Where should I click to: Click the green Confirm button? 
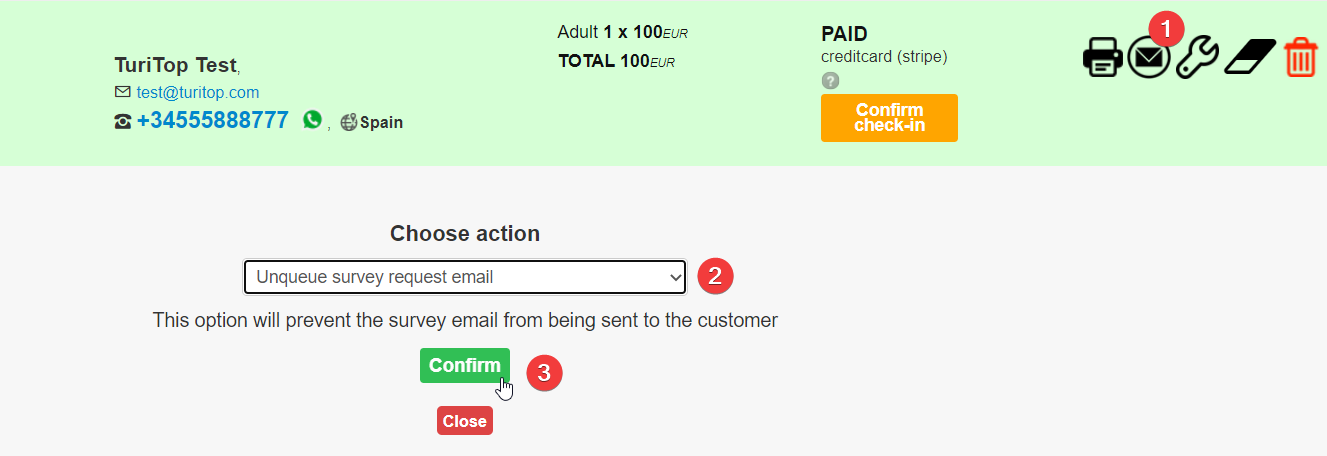coord(465,365)
